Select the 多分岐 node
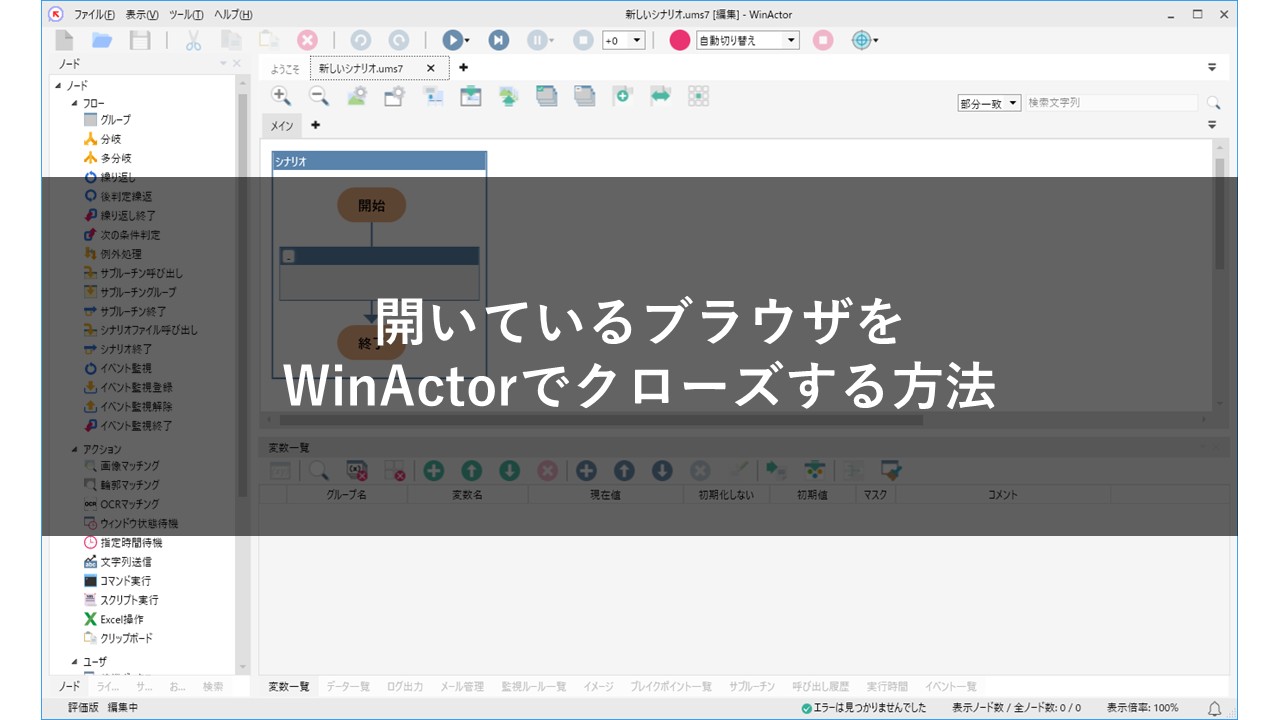 click(107, 158)
